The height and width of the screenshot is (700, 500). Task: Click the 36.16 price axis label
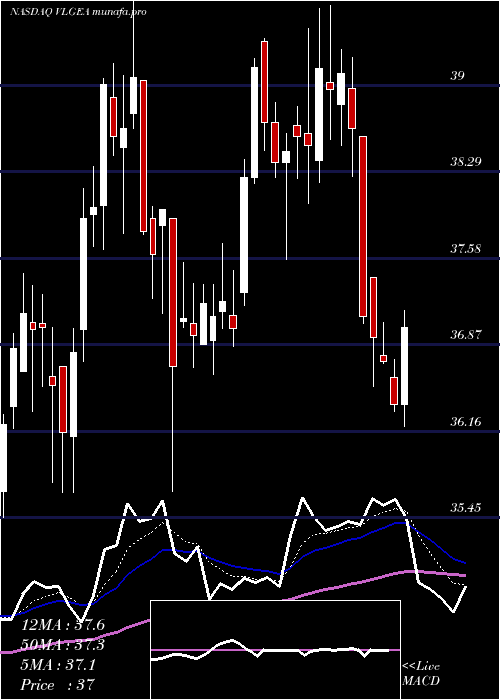point(465,421)
